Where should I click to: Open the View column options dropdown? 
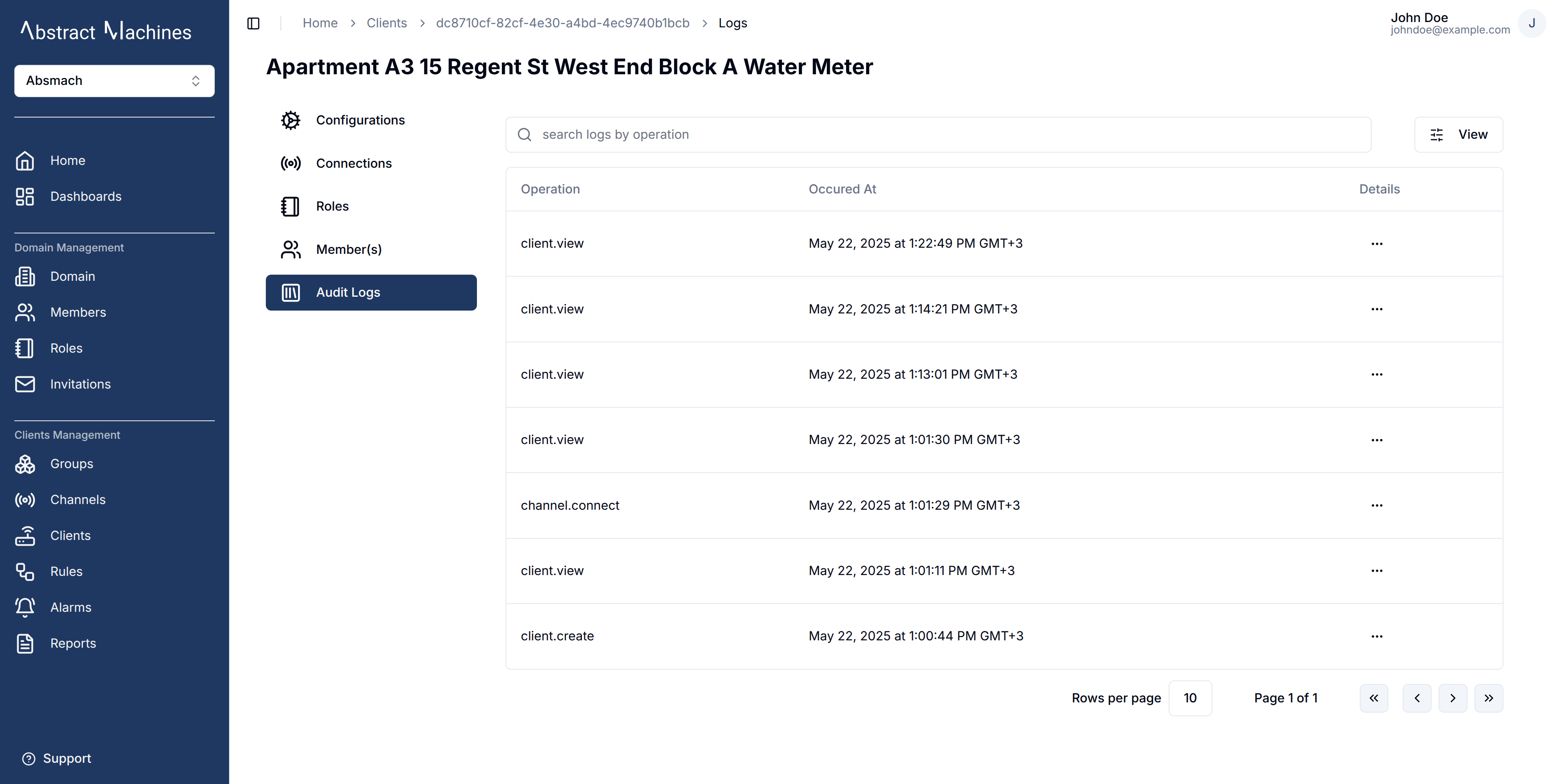[x=1459, y=134]
